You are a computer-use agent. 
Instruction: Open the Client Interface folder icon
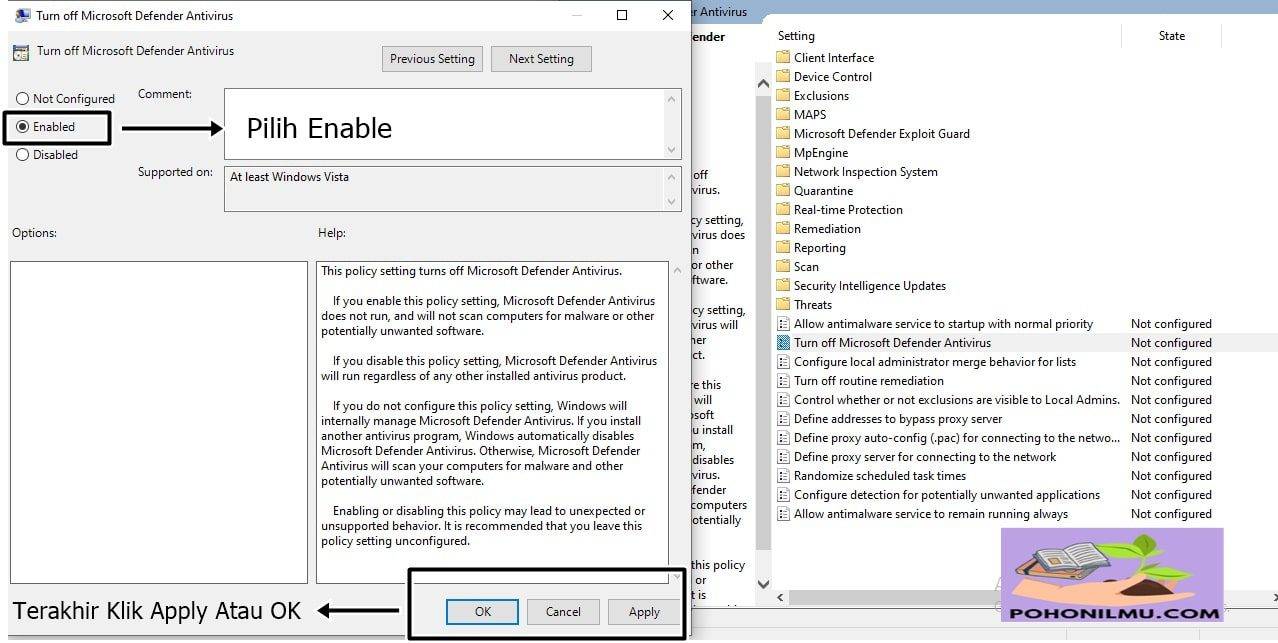click(784, 58)
